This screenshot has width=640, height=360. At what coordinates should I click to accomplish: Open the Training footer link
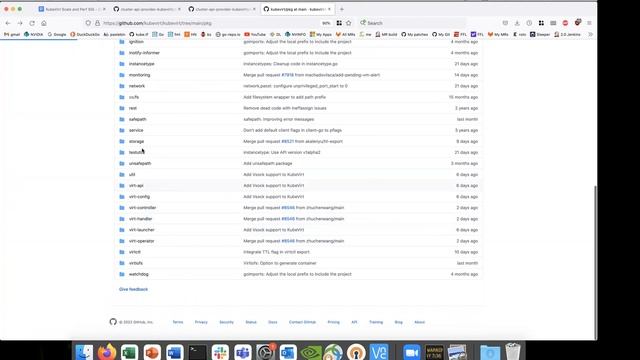376,322
